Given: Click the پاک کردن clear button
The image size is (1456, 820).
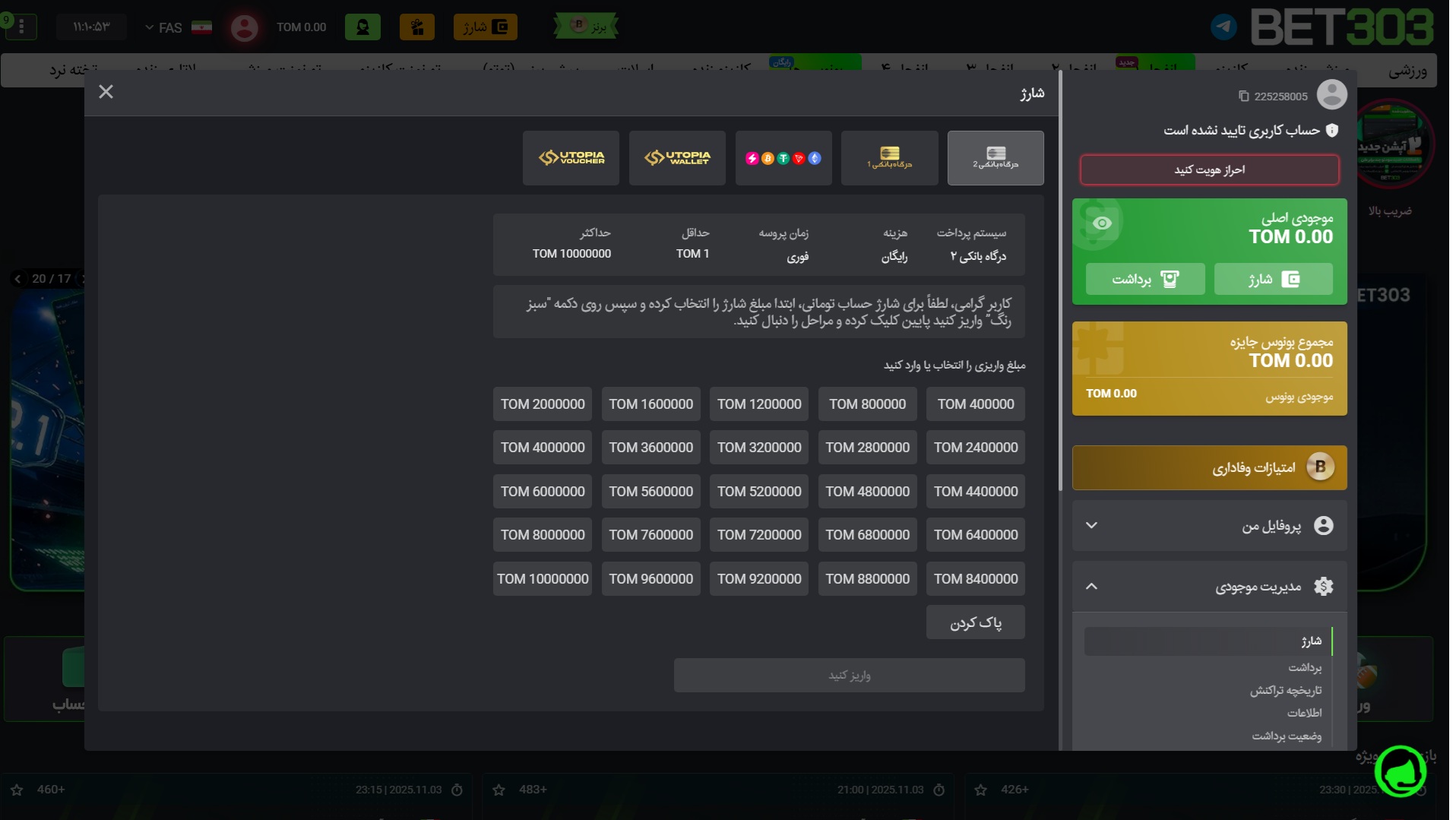Looking at the screenshot, I should [x=975, y=622].
